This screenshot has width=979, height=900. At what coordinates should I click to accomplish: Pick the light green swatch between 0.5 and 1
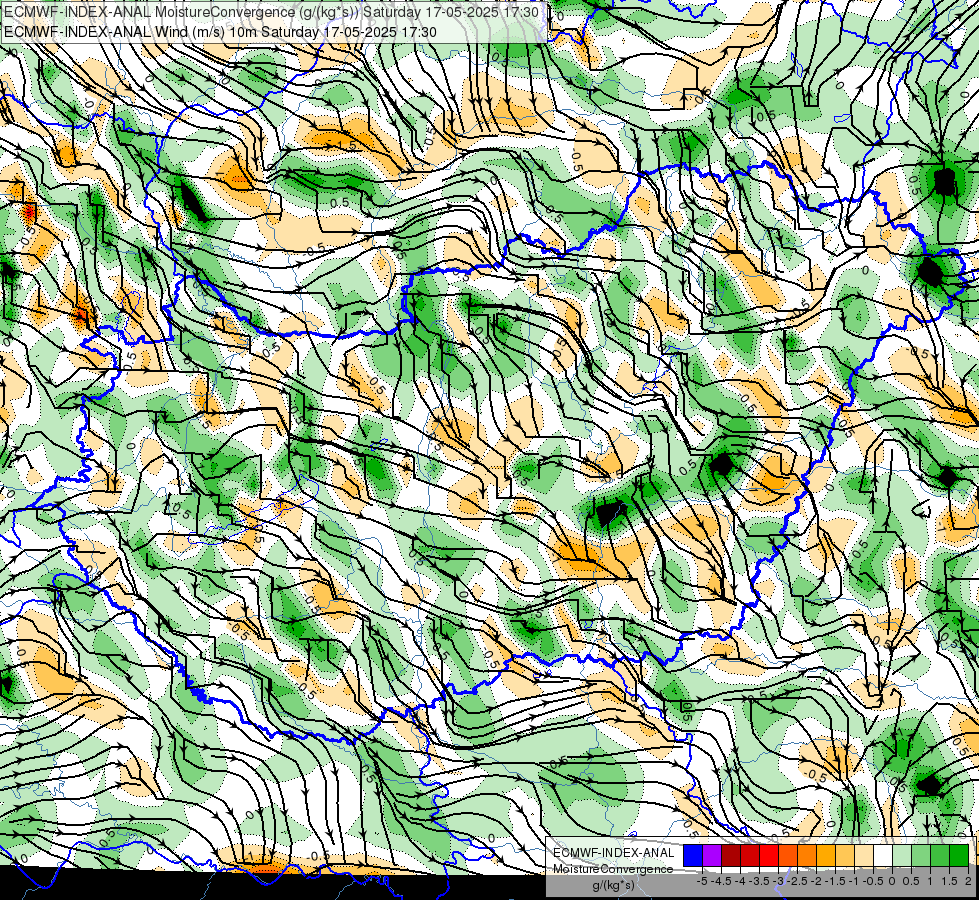921,856
